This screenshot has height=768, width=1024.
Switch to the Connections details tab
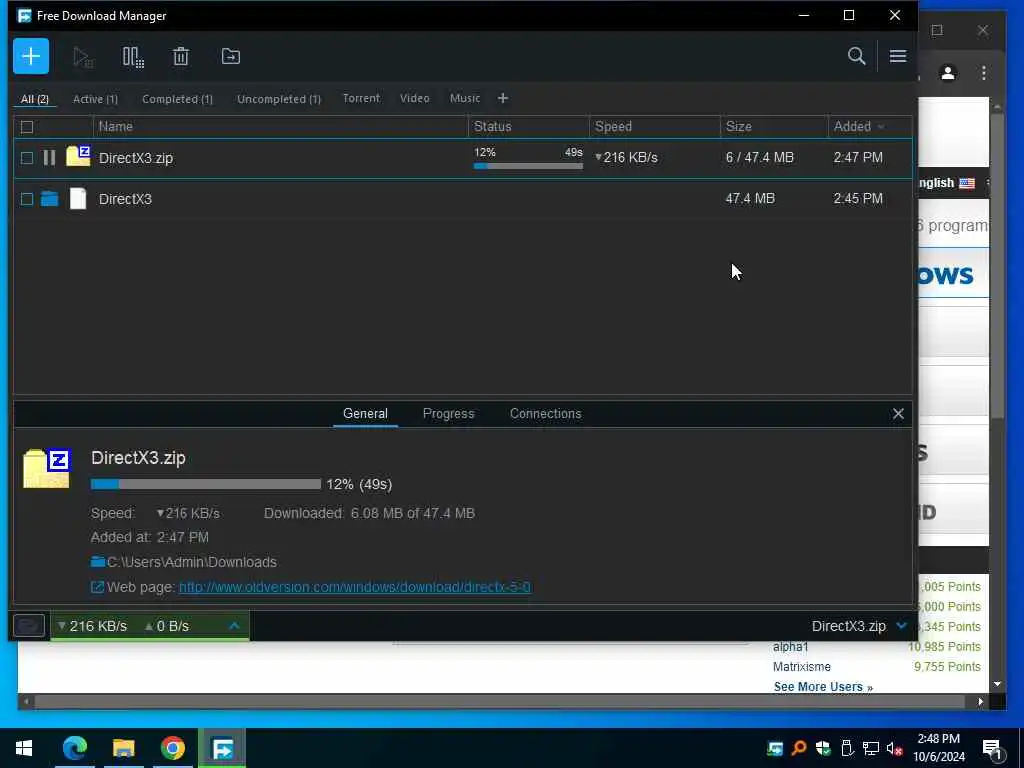545,413
